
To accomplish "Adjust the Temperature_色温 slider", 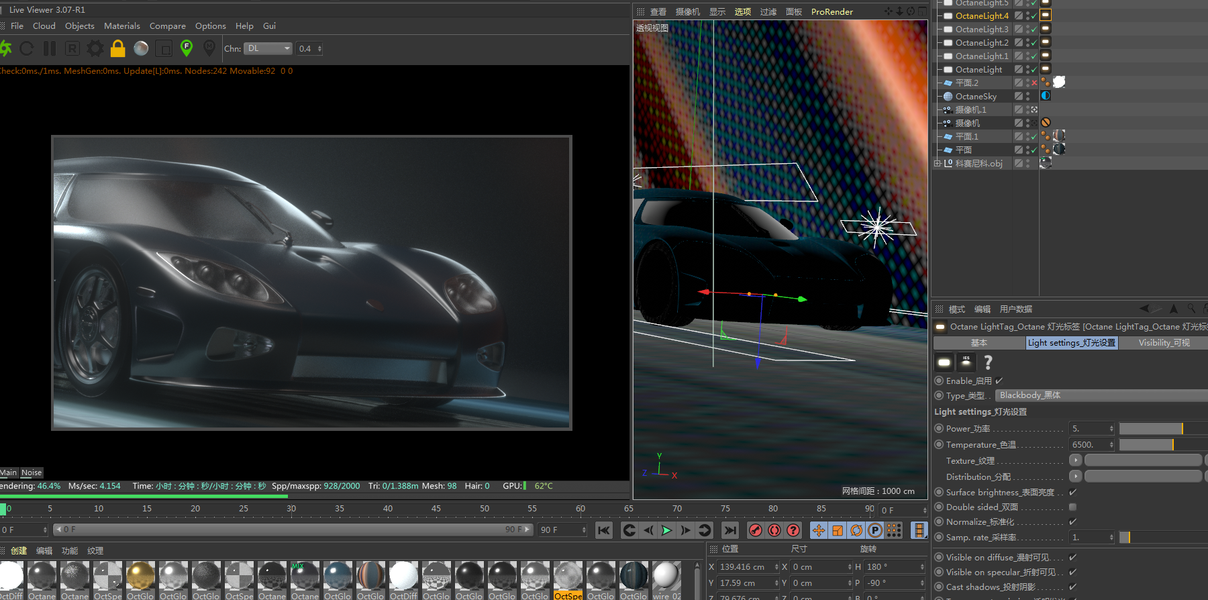I will pos(1163,445).
